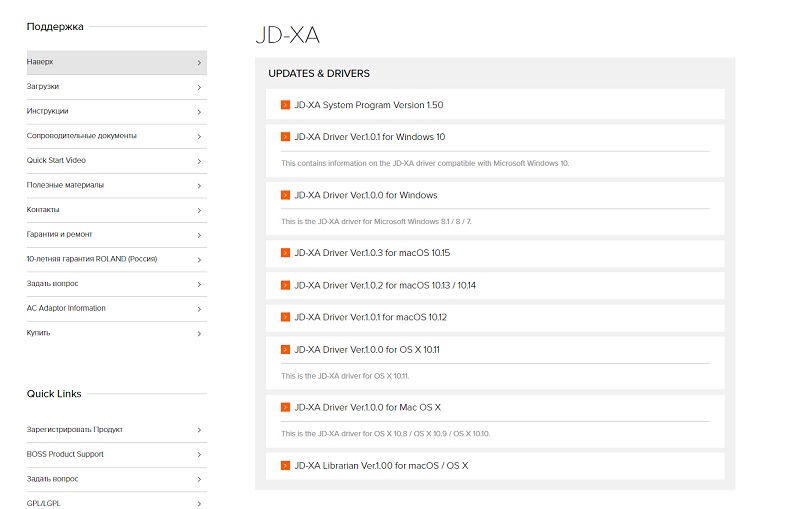Open Полезные материалы menu item
The width and height of the screenshot is (799, 509).
tap(117, 185)
